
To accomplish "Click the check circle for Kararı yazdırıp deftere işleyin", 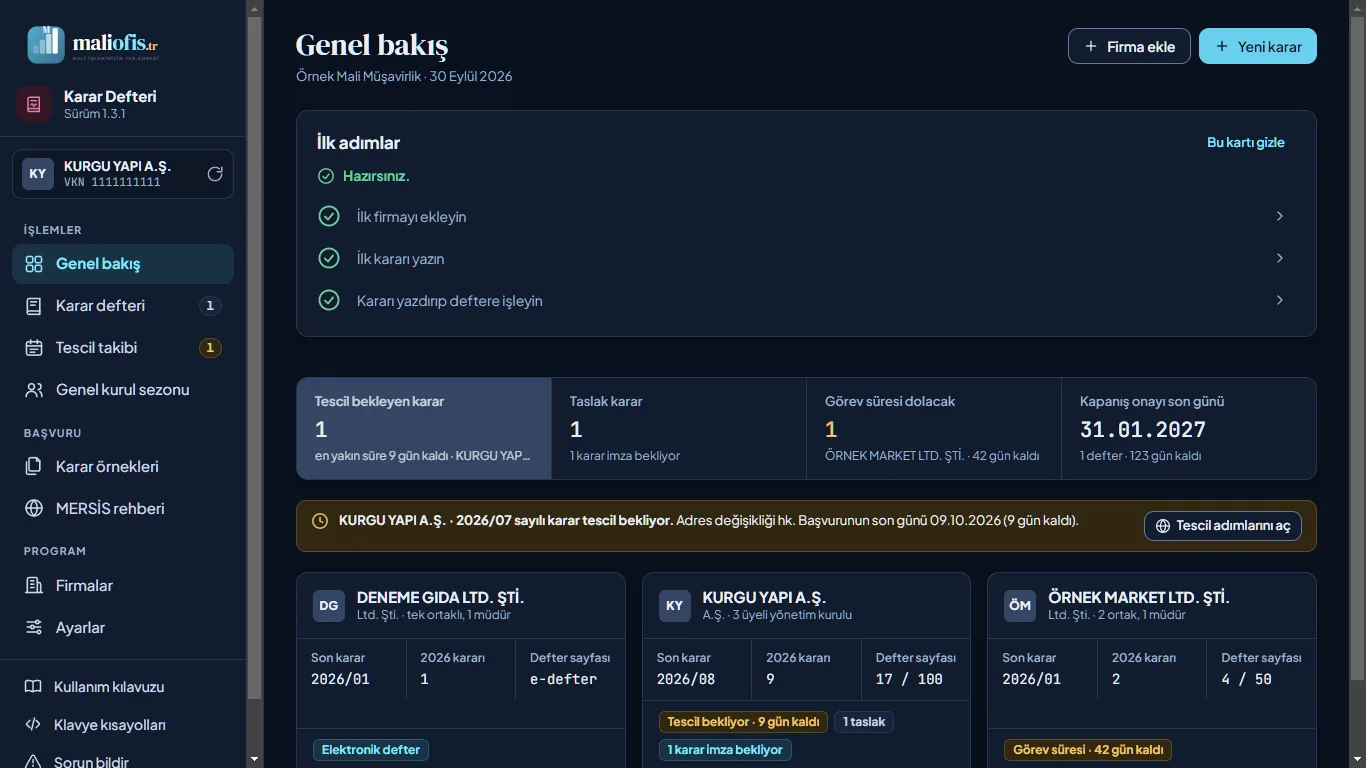I will pos(328,300).
